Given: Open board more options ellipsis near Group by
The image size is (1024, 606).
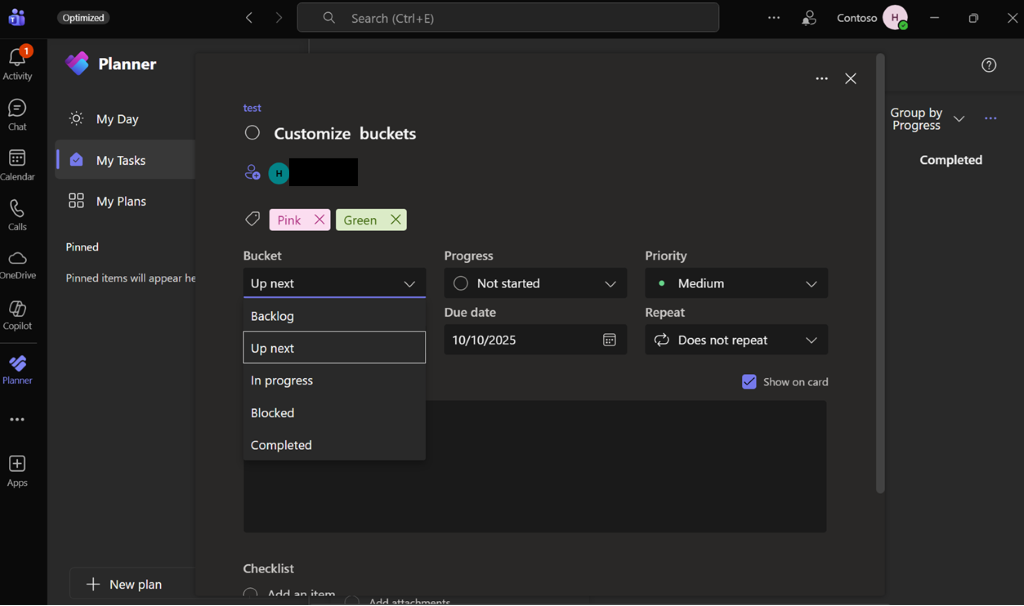Looking at the screenshot, I should [x=990, y=118].
